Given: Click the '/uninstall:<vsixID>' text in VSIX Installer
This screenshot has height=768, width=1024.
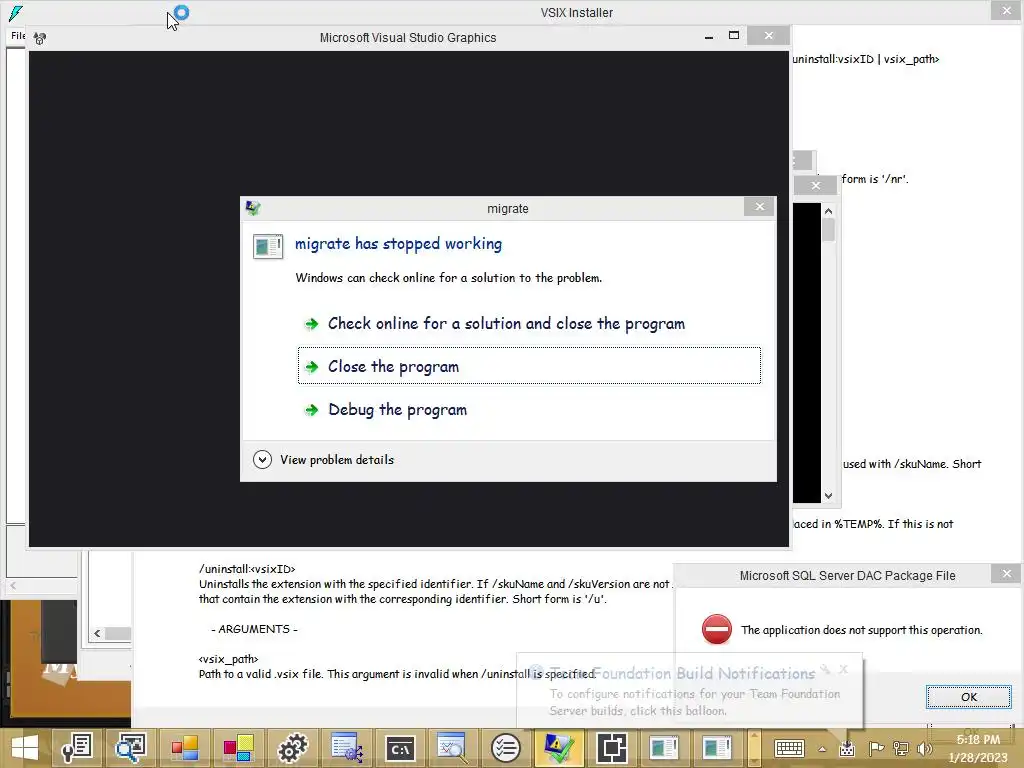Looking at the screenshot, I should point(247,569).
